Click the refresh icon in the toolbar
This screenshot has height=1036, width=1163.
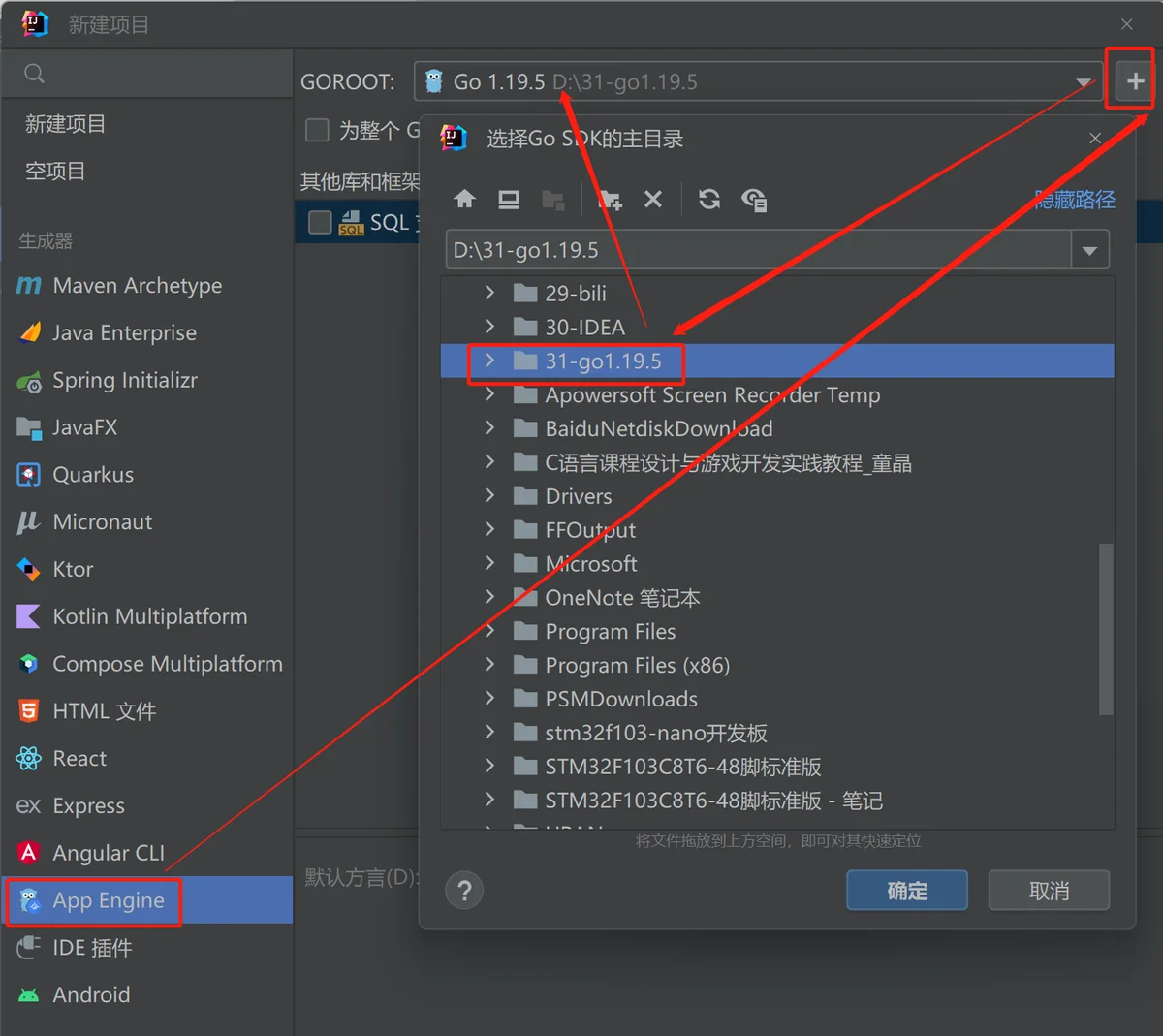pos(709,199)
